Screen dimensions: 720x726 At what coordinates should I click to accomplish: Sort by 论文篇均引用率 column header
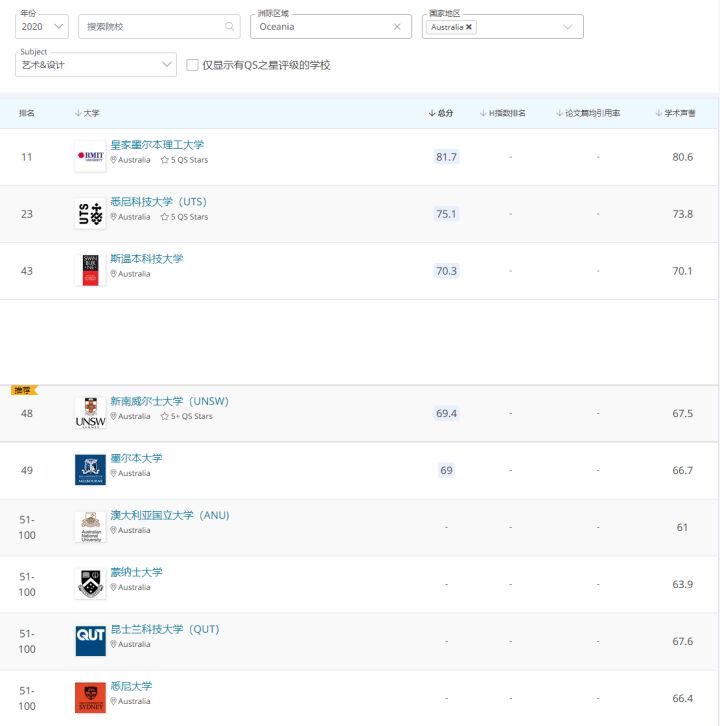point(588,113)
